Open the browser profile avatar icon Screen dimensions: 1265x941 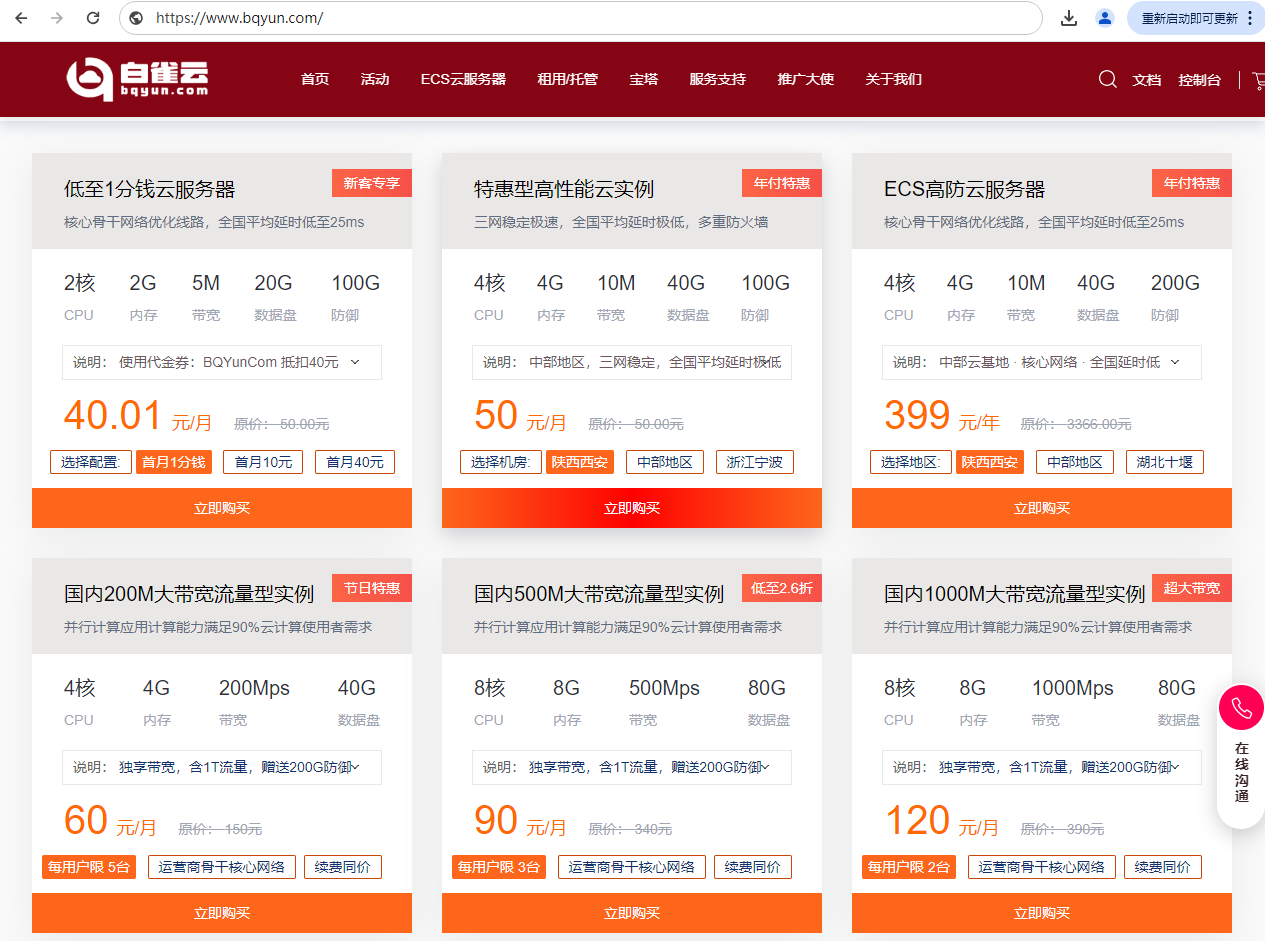[1104, 18]
